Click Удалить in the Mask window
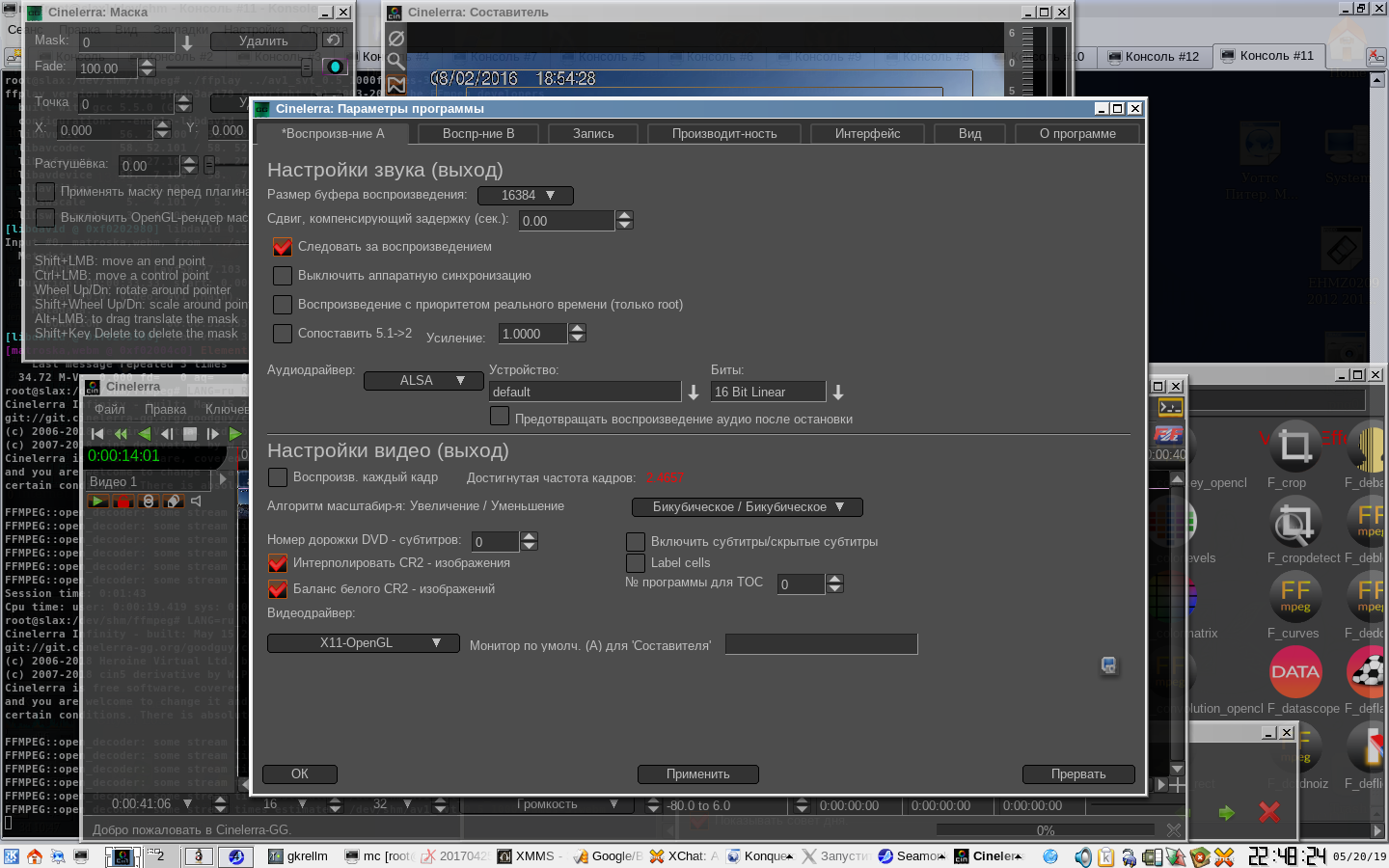Image resolution: width=1389 pixels, height=868 pixels. tap(263, 41)
